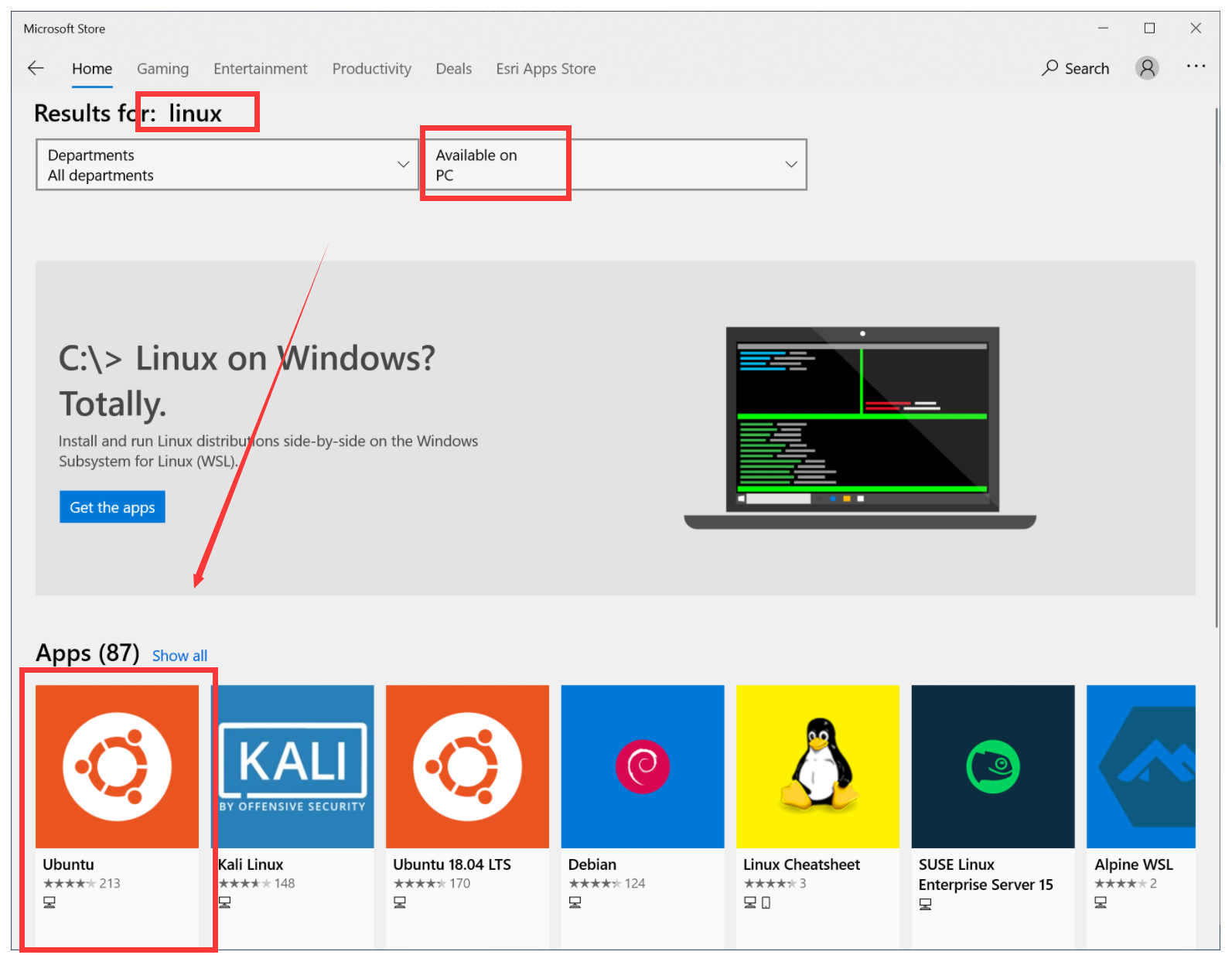Viewport: 1232px width, 965px height.
Task: Maximize the Microsoft Store window
Action: pos(1150,29)
